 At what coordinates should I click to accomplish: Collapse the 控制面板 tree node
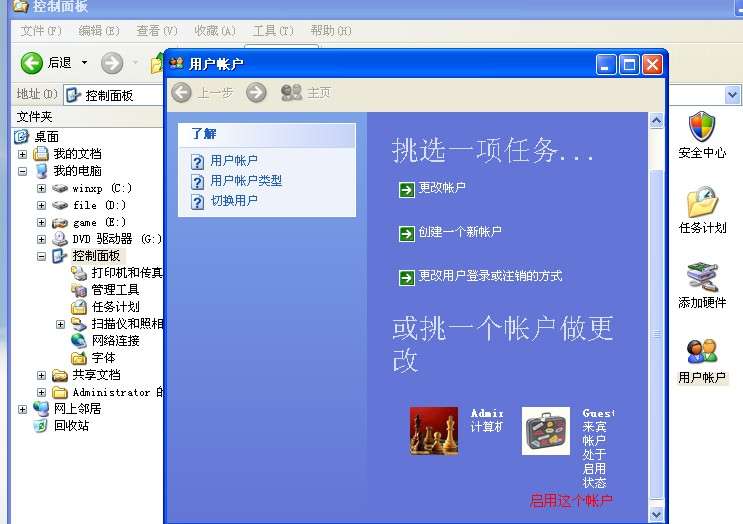click(41, 256)
